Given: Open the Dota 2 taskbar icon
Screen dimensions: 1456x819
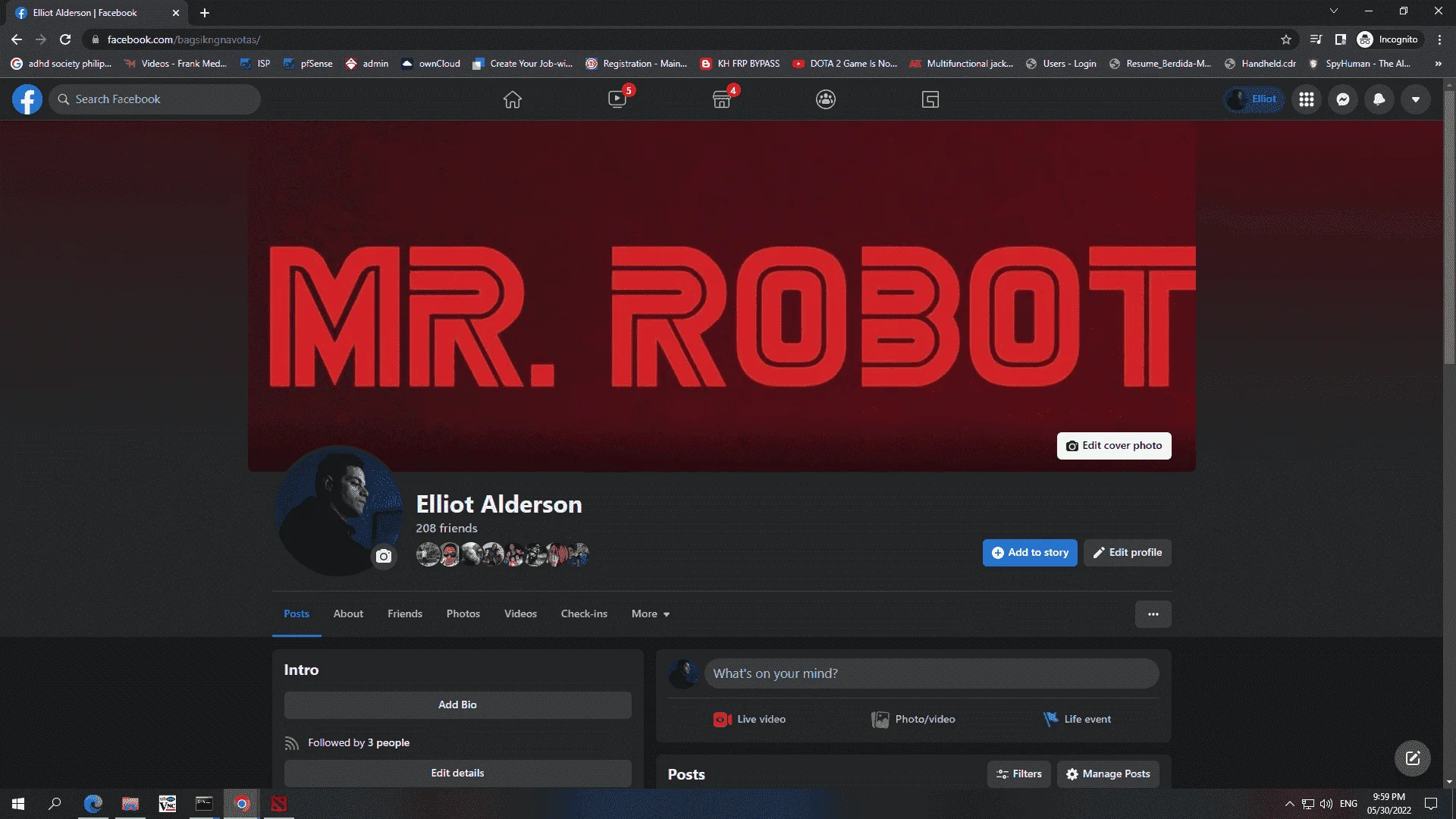Looking at the screenshot, I should point(279,804).
